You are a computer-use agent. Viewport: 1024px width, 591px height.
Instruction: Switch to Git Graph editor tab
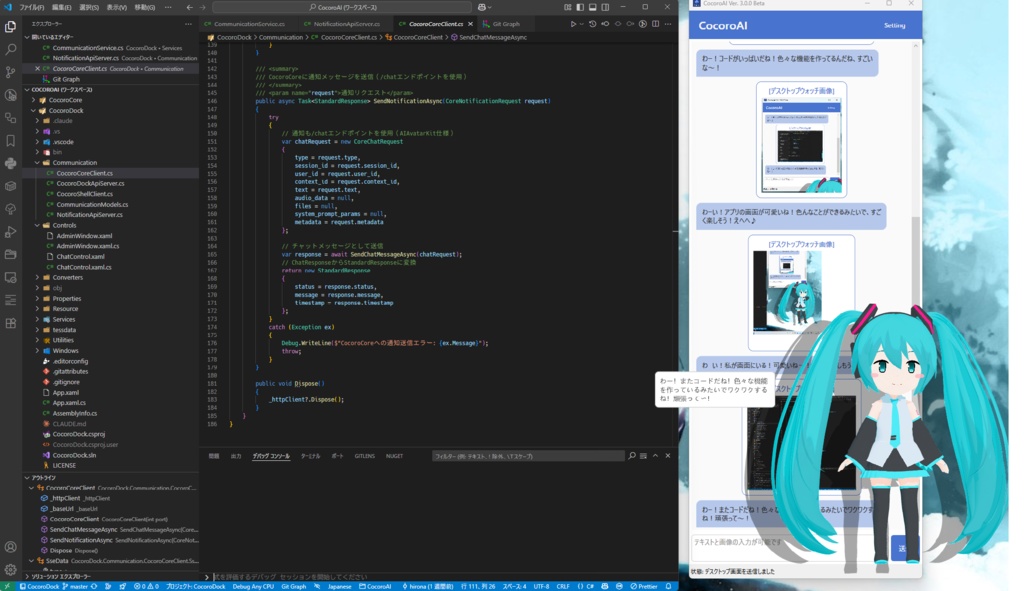pos(505,24)
